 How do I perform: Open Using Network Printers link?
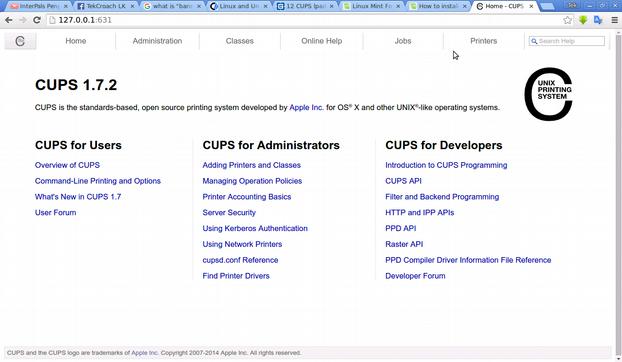[x=242, y=244]
